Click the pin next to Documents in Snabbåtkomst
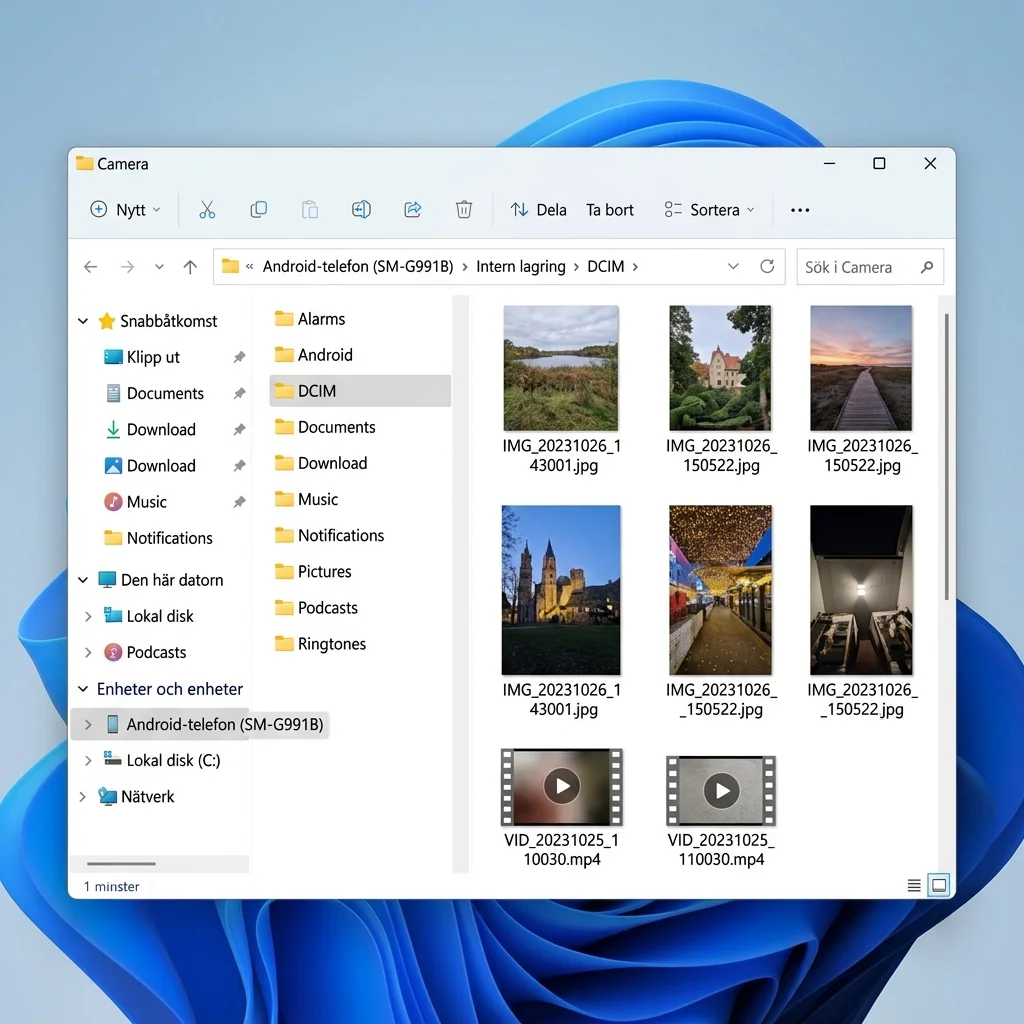This screenshot has height=1024, width=1024. coord(240,393)
